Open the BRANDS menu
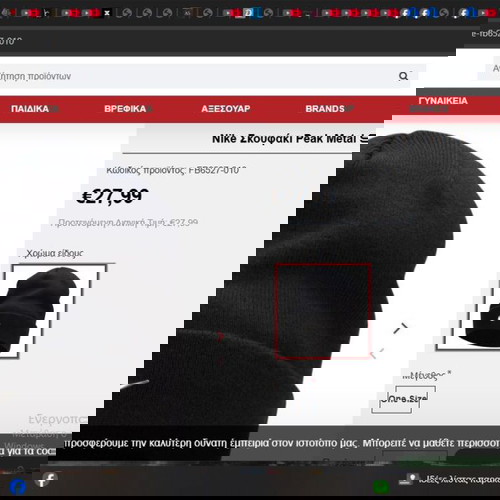Image resolution: width=500 pixels, height=500 pixels. tap(325, 109)
